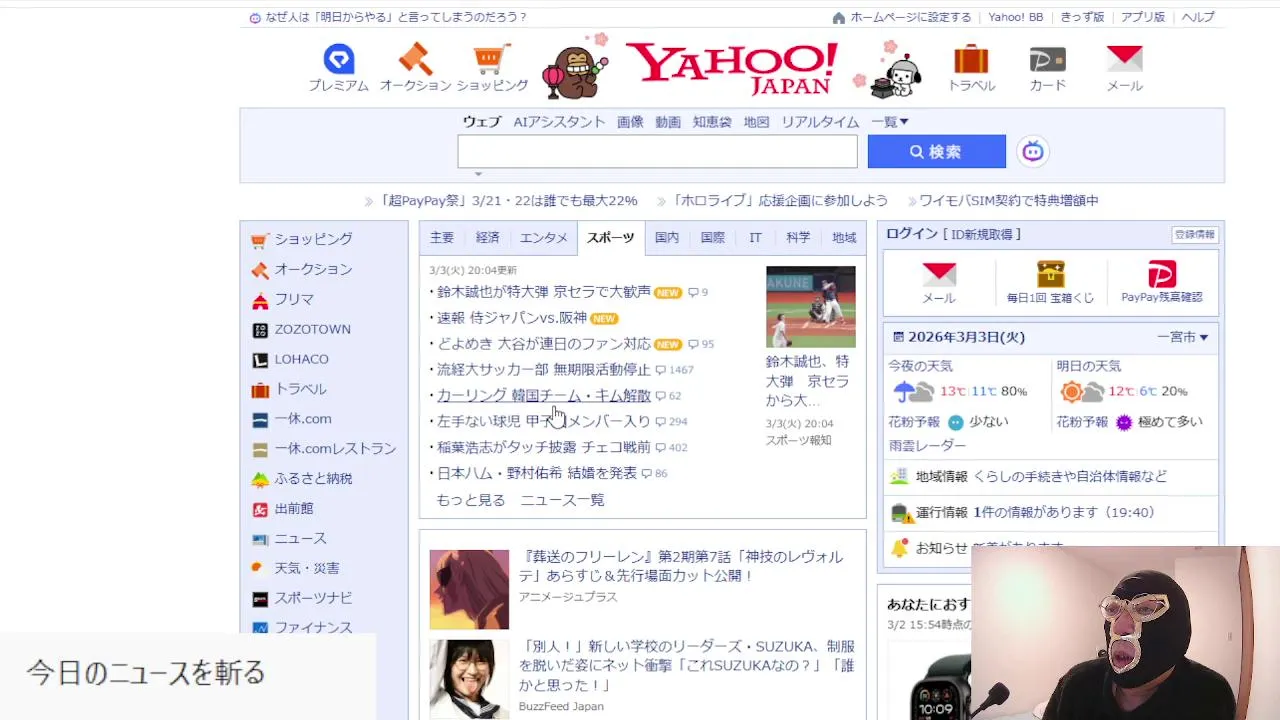1280x720 pixels.
Task: Switch to the 国際 news tab
Action: pos(713,238)
